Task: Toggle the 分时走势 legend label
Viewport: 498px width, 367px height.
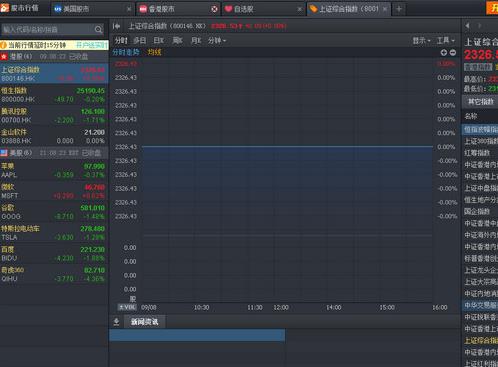Action: point(126,52)
